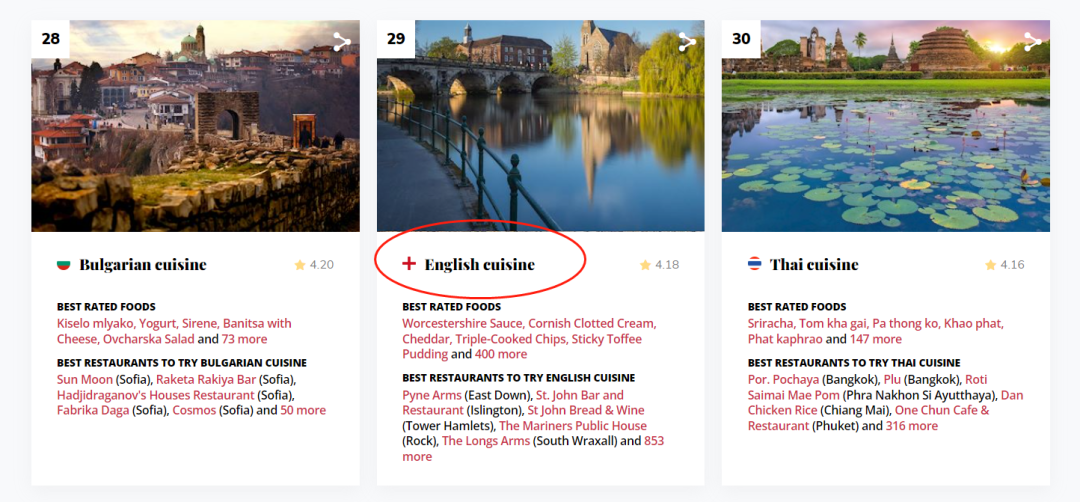Image resolution: width=1080 pixels, height=502 pixels.
Task: Click the rank badge 29
Action: pyautogui.click(x=396, y=39)
